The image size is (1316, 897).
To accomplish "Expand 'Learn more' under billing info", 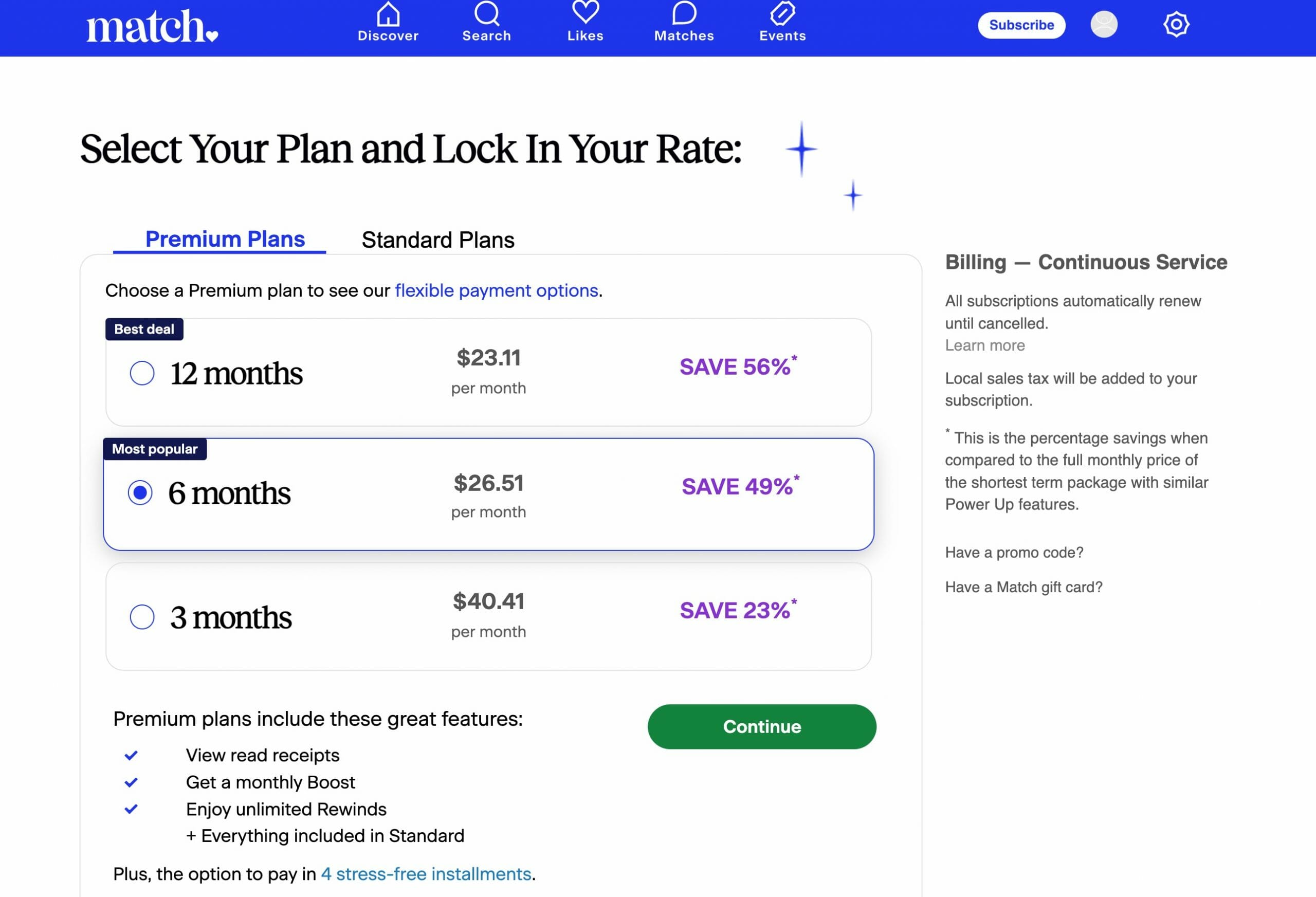I will pos(985,345).
